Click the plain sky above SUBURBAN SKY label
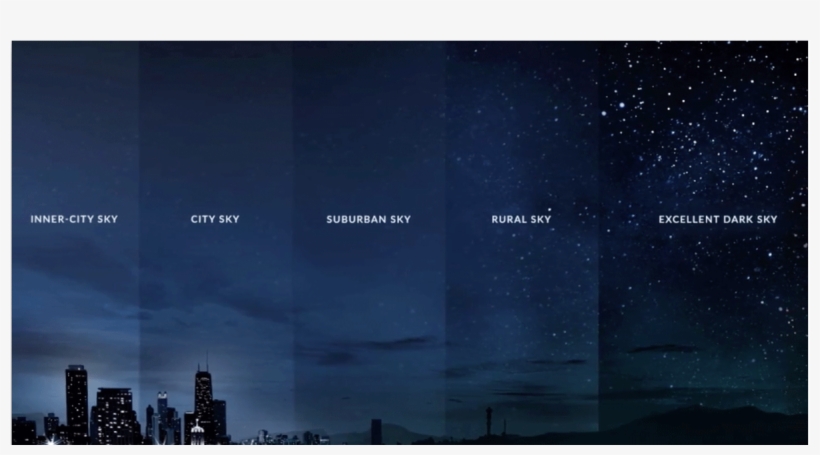 [368, 120]
